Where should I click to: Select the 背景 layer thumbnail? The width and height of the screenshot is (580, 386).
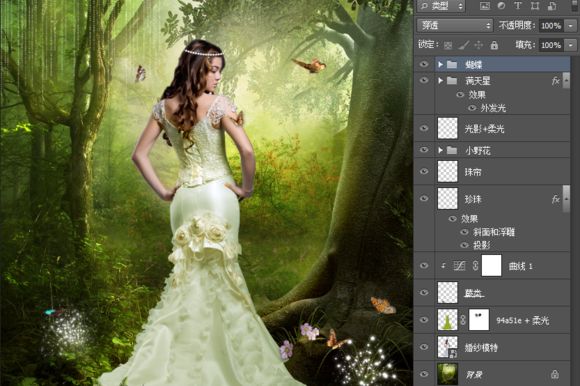(448, 374)
